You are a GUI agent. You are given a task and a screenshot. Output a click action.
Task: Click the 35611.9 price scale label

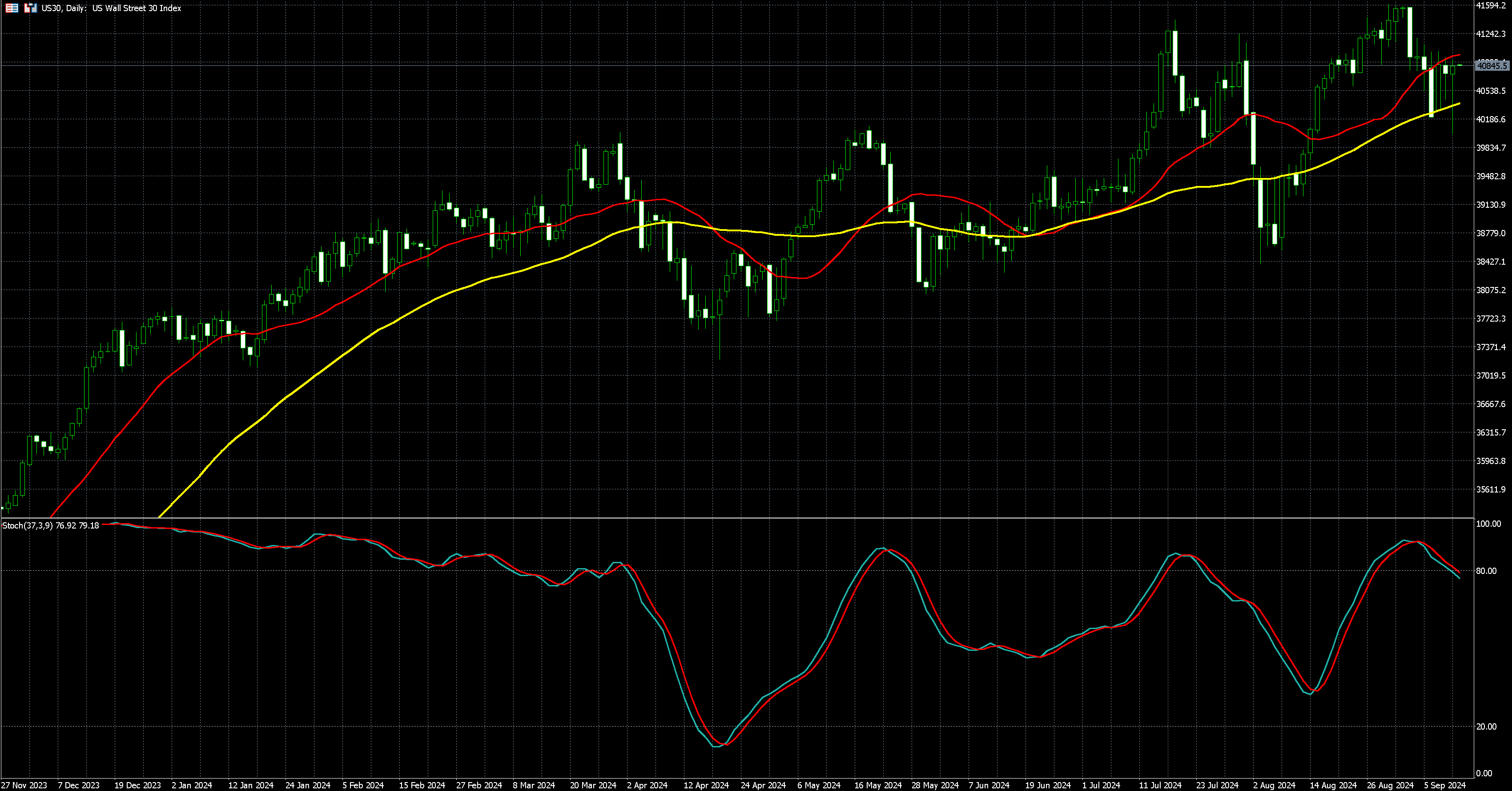[1491, 489]
